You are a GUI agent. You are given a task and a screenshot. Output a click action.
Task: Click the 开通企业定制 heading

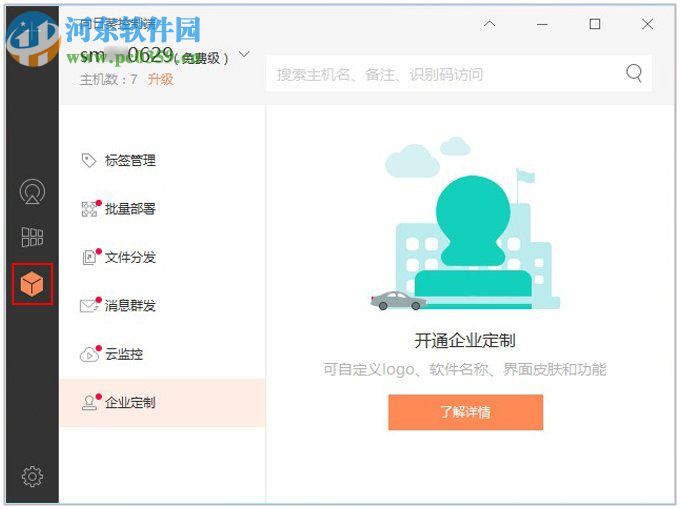(x=465, y=341)
